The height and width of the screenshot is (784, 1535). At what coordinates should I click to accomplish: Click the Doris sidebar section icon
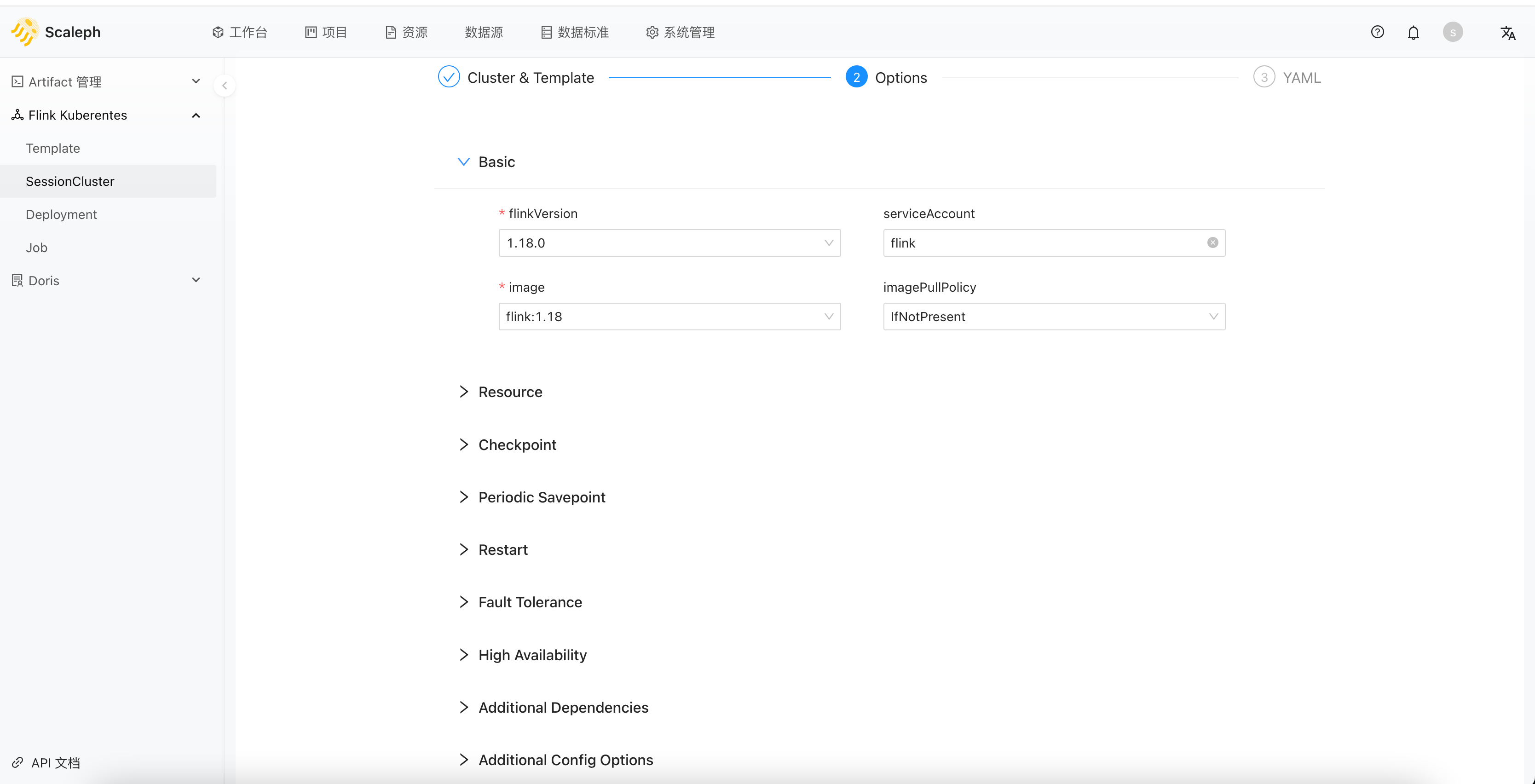pos(17,280)
